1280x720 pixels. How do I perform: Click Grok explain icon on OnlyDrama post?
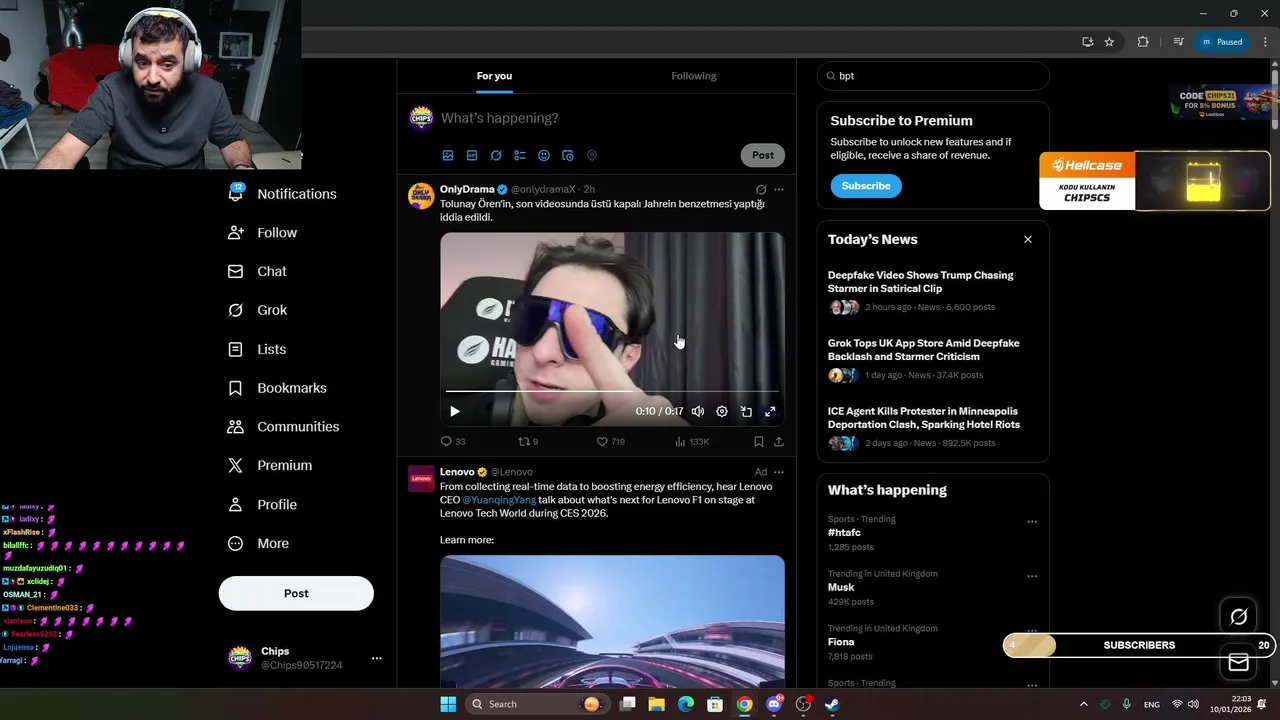tap(761, 189)
